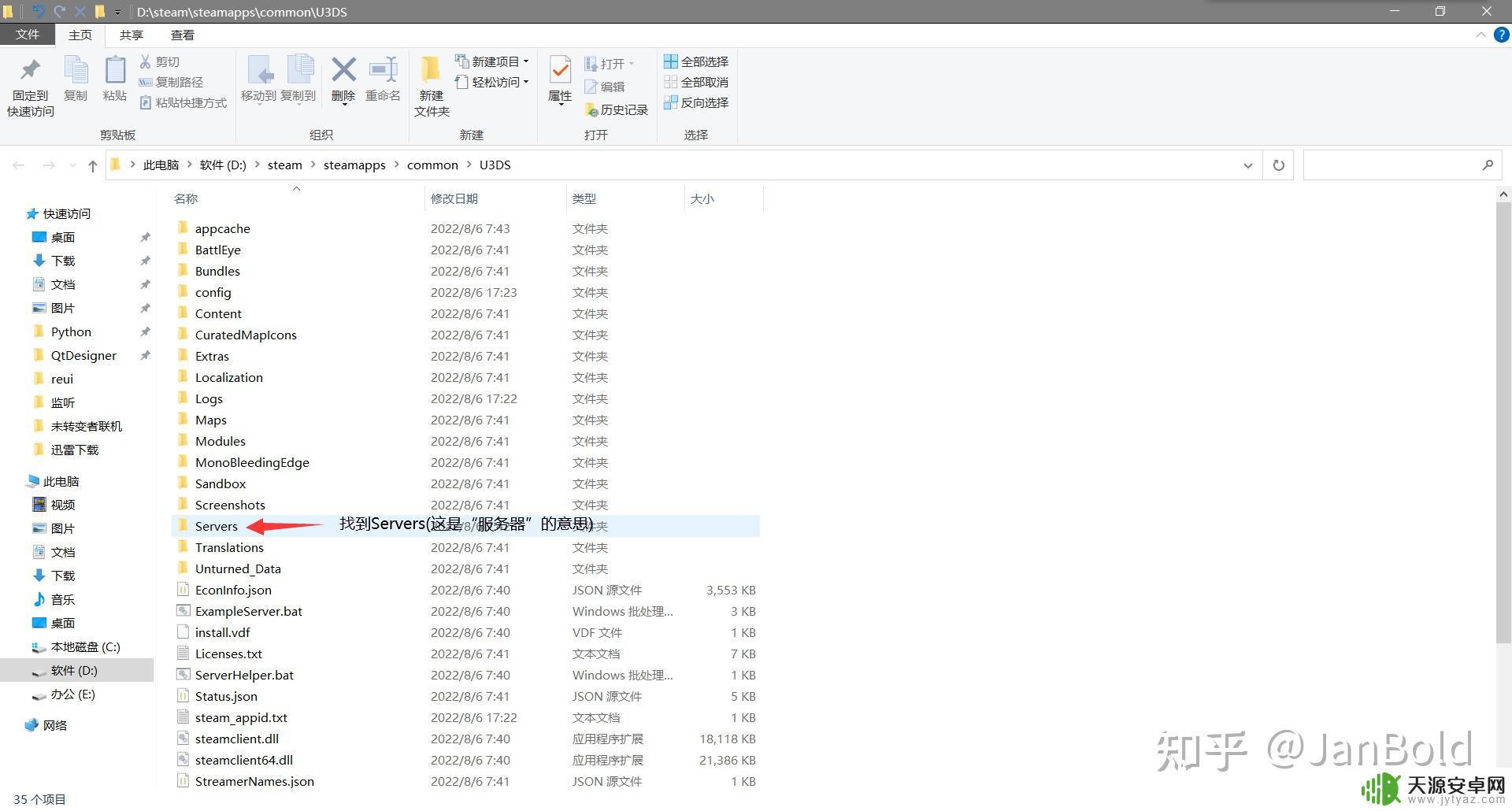This screenshot has height=811, width=1512.
Task: Click the search magnifier icon
Action: click(x=1488, y=165)
